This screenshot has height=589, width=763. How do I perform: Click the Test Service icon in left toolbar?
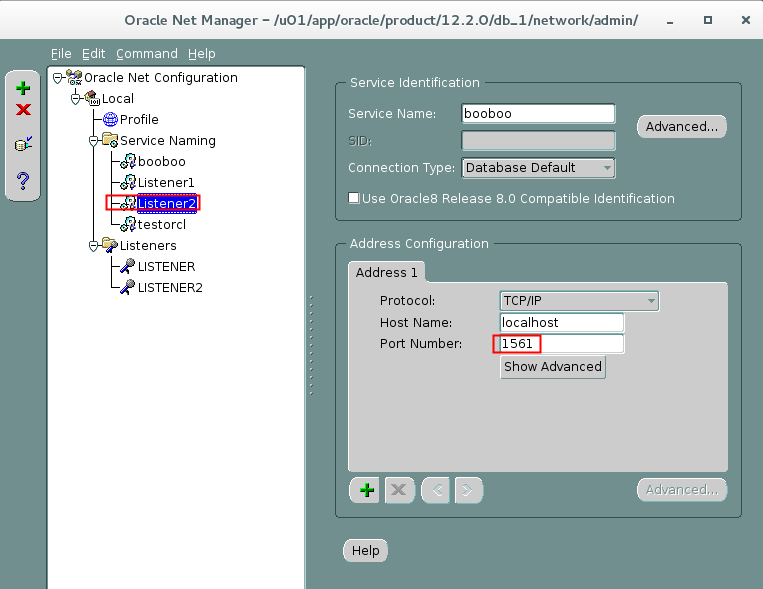coord(23,145)
